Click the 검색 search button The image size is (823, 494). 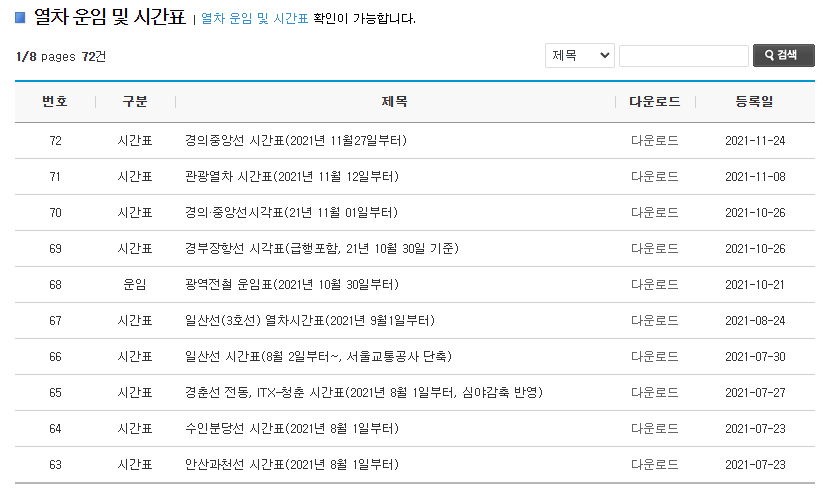[784, 55]
